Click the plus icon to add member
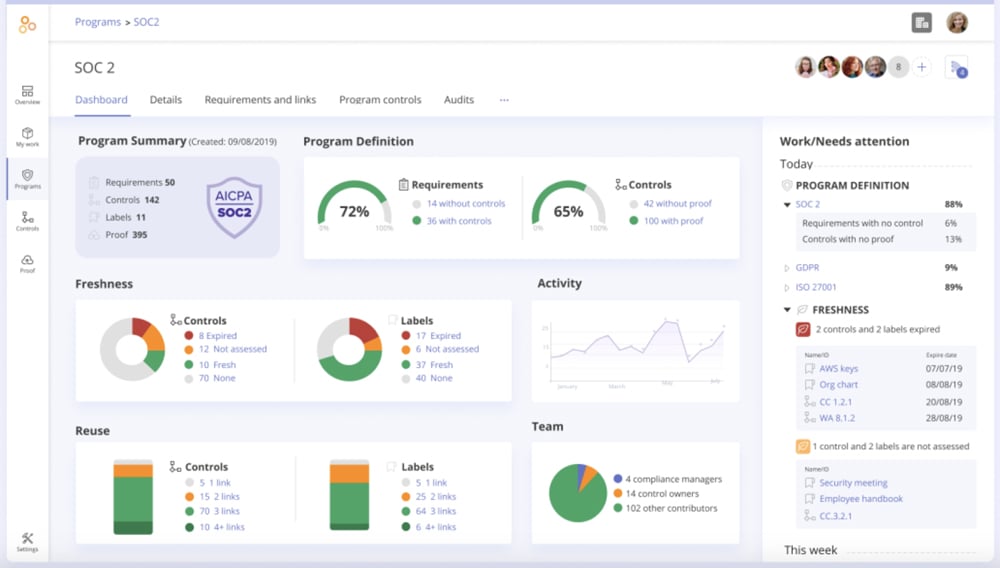The image size is (1000, 568). (922, 67)
